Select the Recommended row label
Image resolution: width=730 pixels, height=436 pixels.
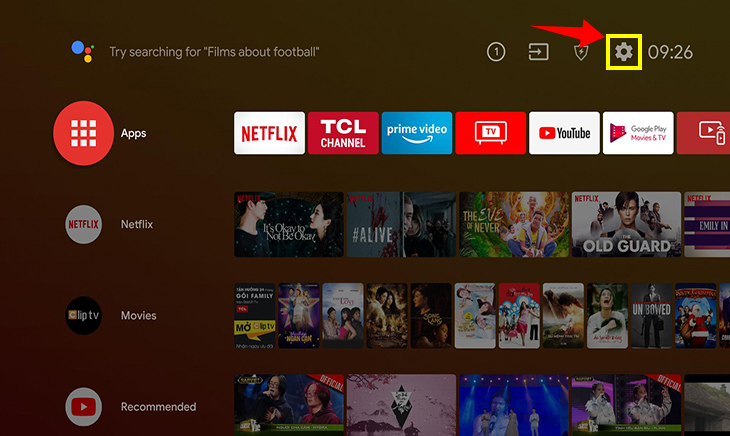pos(158,407)
